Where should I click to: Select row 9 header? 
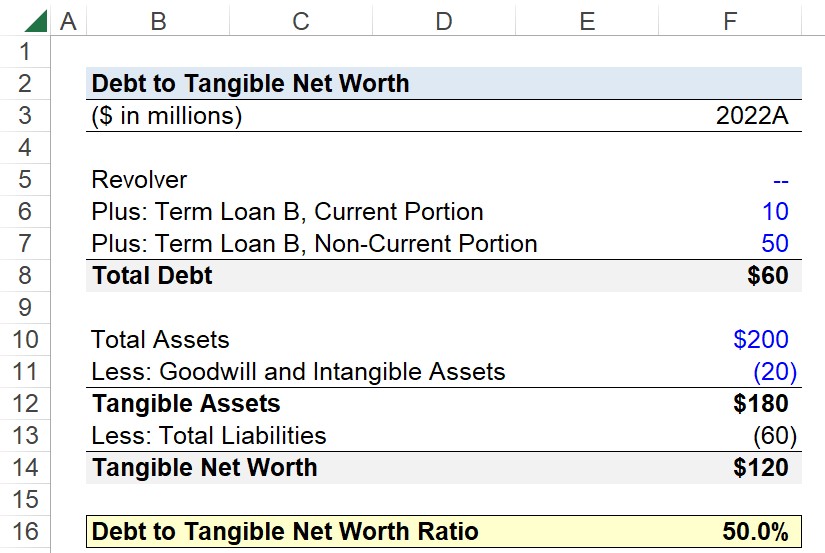[25, 307]
